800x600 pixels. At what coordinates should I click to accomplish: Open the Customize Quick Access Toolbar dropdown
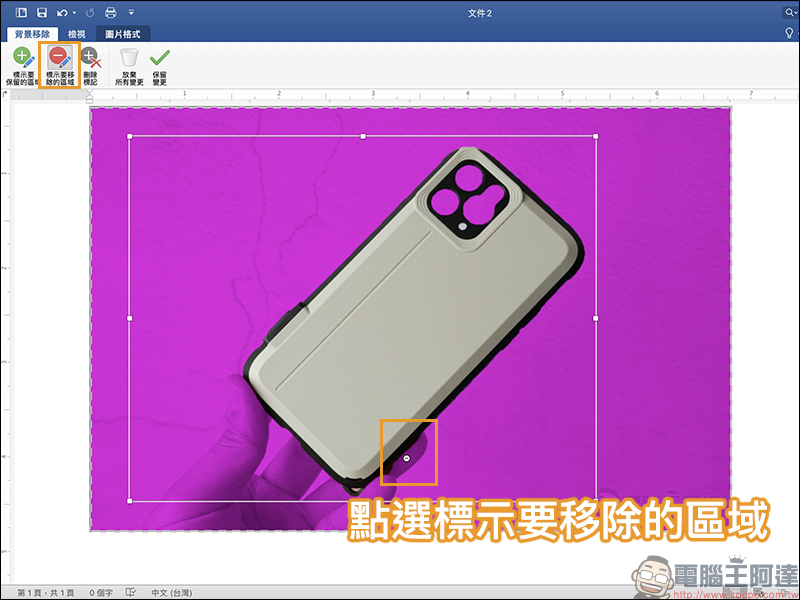click(x=131, y=13)
